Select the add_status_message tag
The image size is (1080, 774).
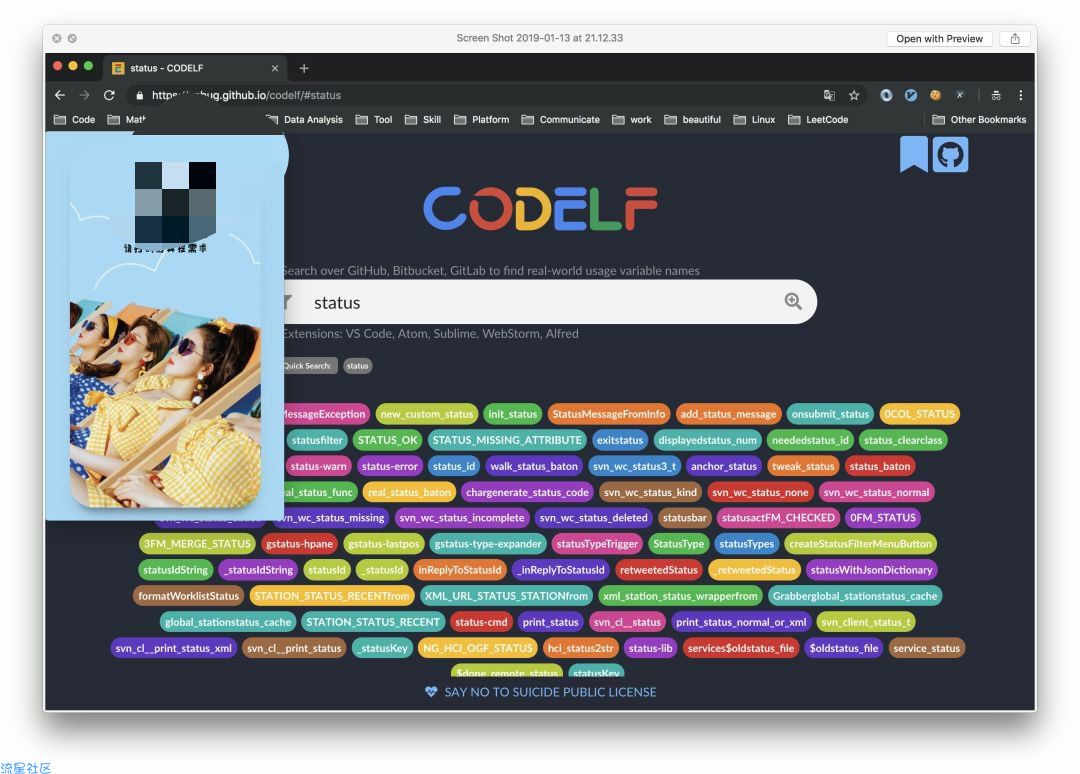pos(729,414)
